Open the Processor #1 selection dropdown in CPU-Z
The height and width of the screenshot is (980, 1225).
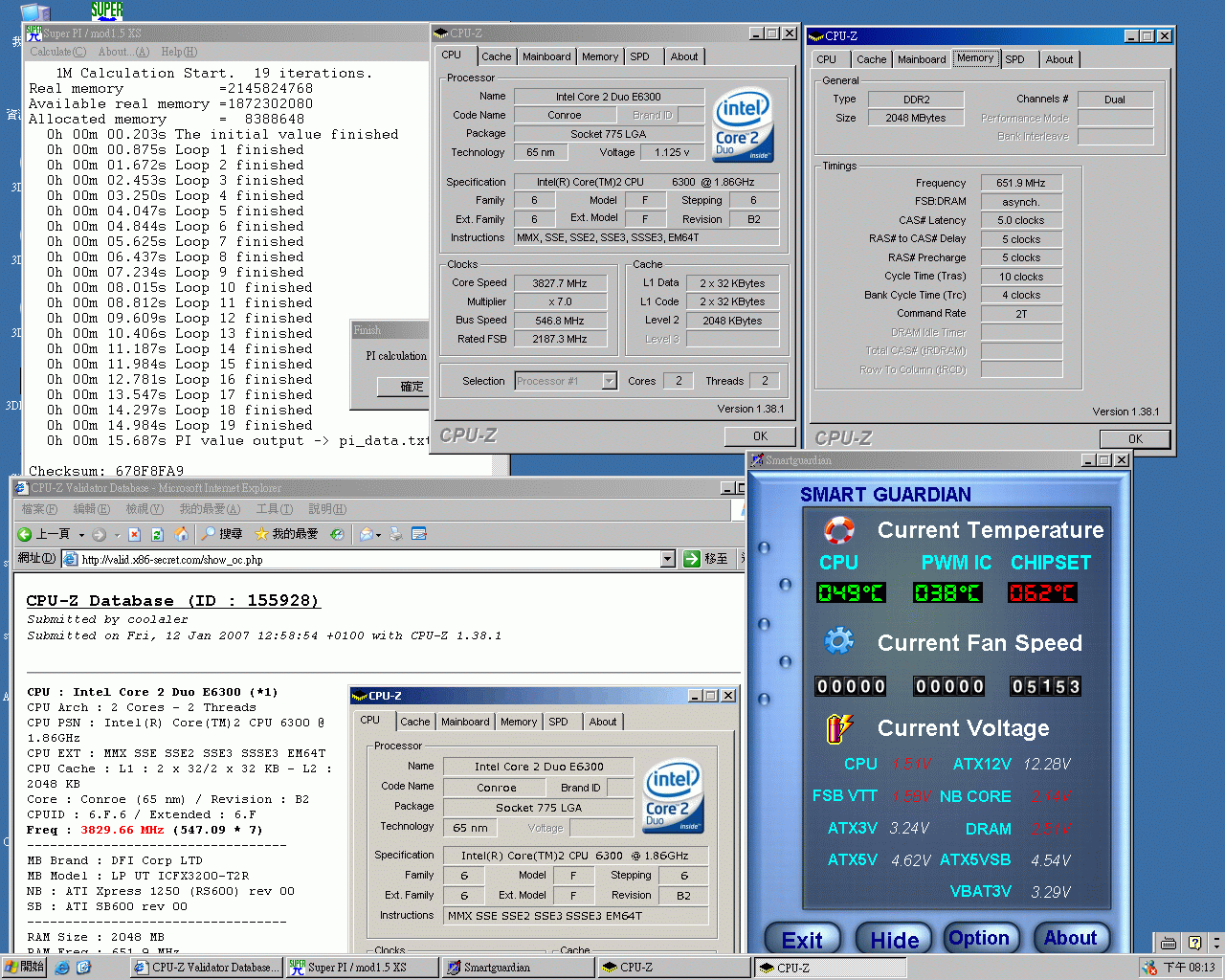pos(609,381)
